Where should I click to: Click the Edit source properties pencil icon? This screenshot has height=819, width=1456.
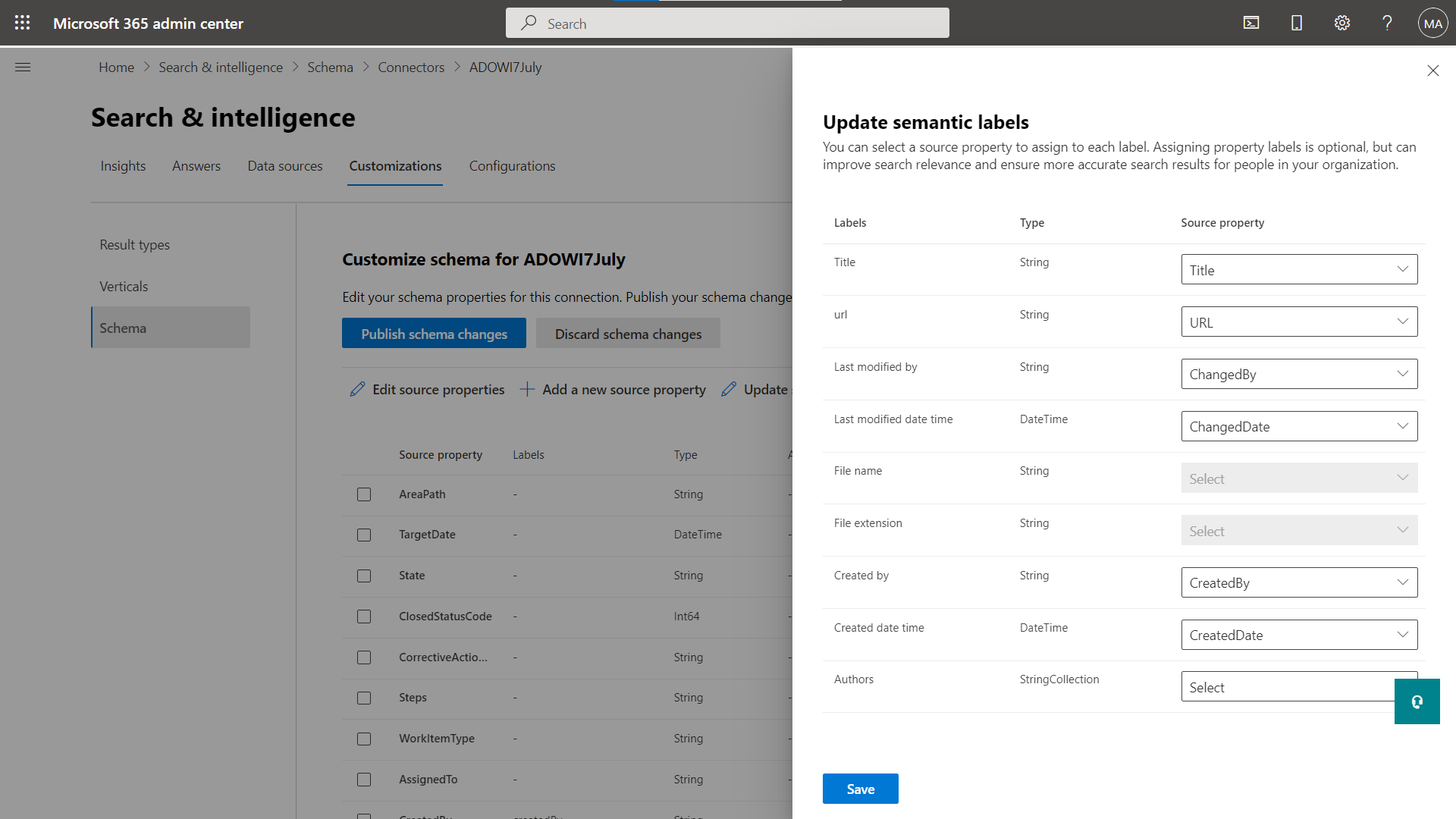357,389
